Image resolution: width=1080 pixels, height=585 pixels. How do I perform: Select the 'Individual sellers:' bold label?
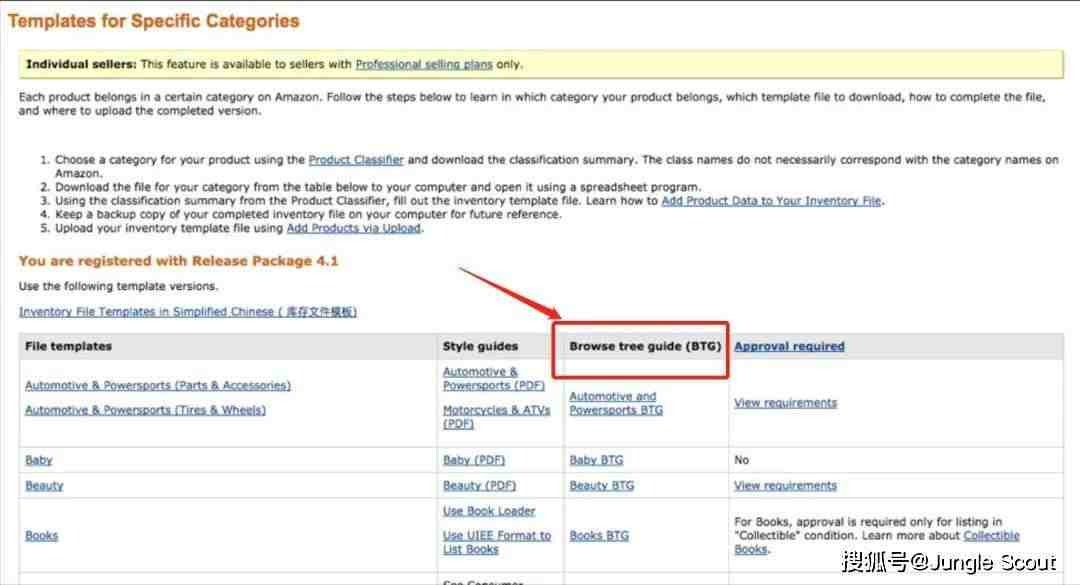coord(81,64)
